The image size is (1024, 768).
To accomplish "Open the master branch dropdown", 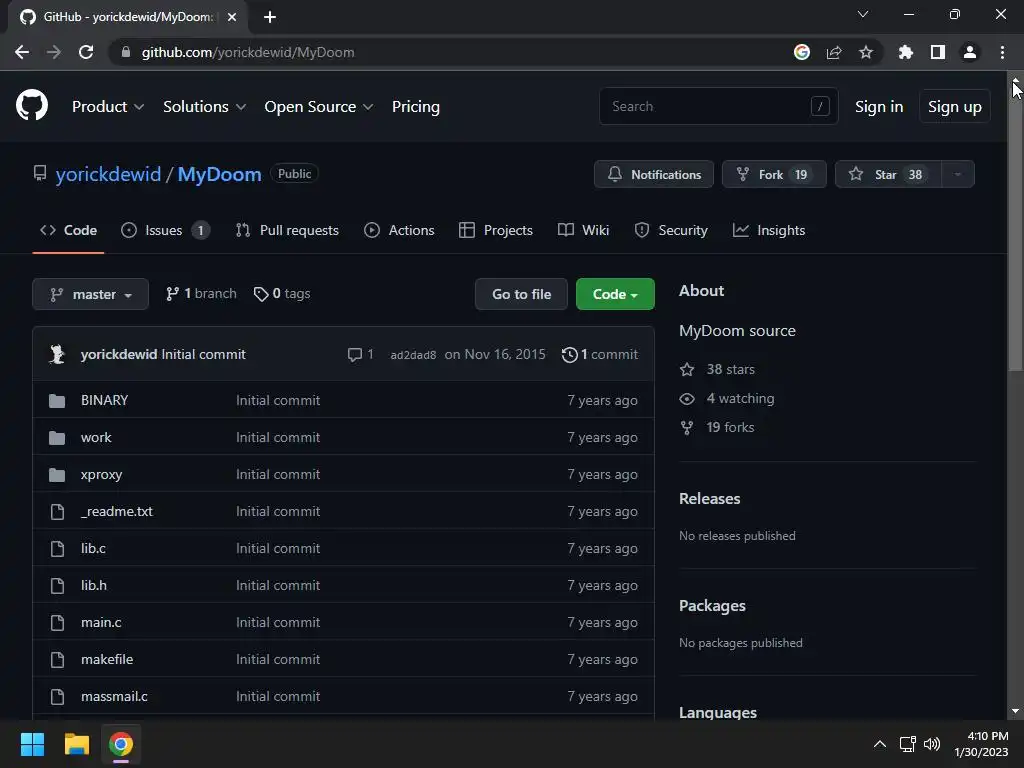I will pos(90,294).
